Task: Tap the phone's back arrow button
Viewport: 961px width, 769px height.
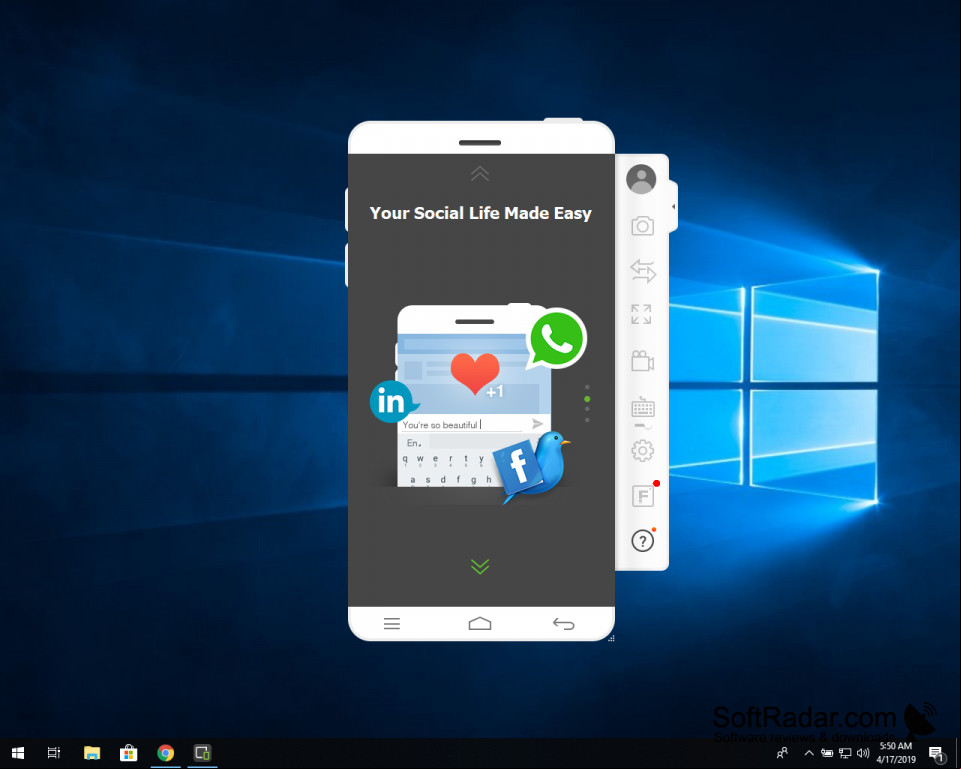Action: tap(563, 624)
